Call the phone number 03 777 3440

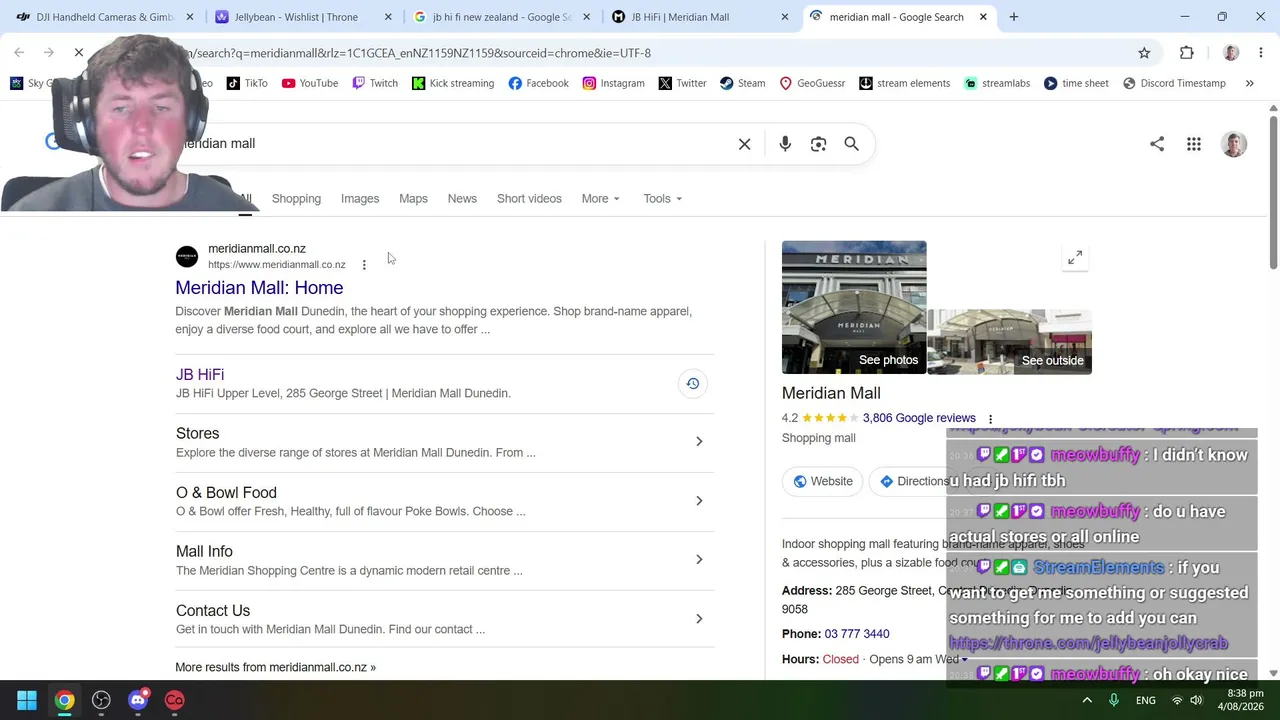coord(857,634)
